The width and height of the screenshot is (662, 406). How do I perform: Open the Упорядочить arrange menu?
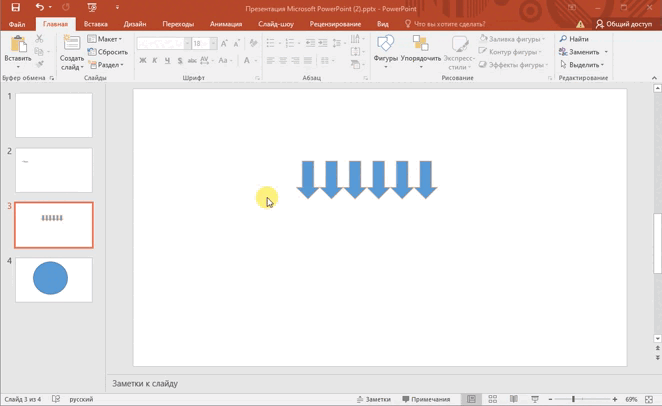(421, 52)
